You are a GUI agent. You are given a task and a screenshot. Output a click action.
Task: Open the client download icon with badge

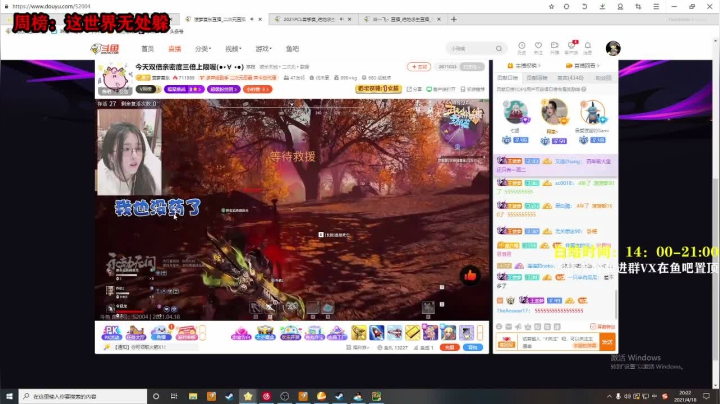[571, 47]
